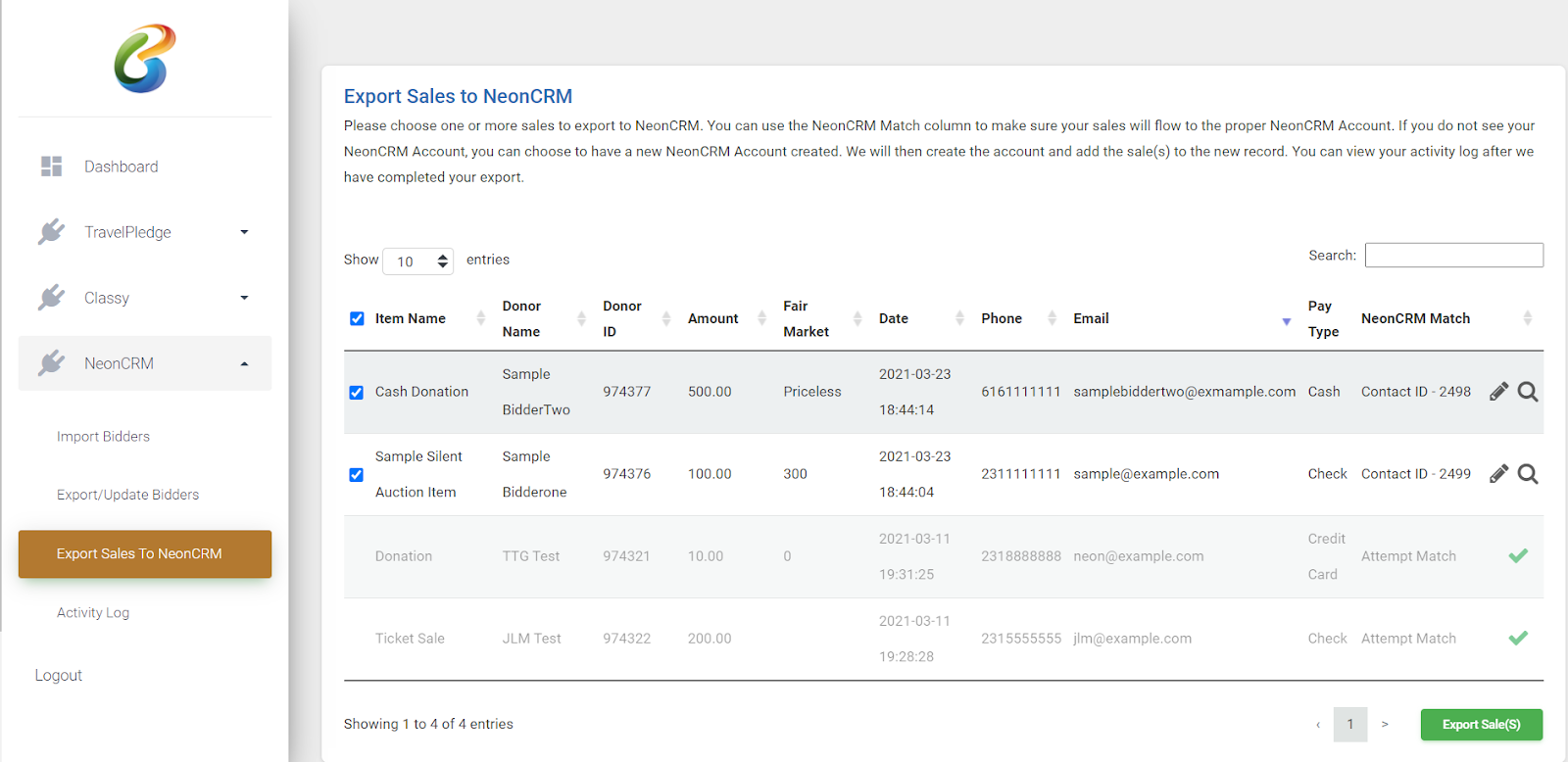Uncheck the Sample Silent Auction Item checkbox
1568x762 pixels.
[x=357, y=475]
